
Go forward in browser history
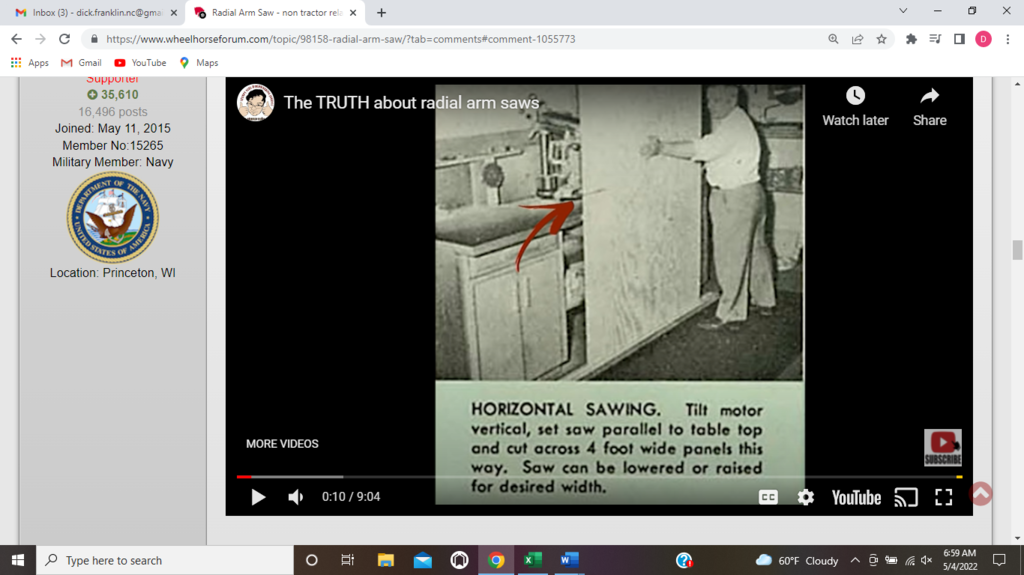tap(40, 39)
